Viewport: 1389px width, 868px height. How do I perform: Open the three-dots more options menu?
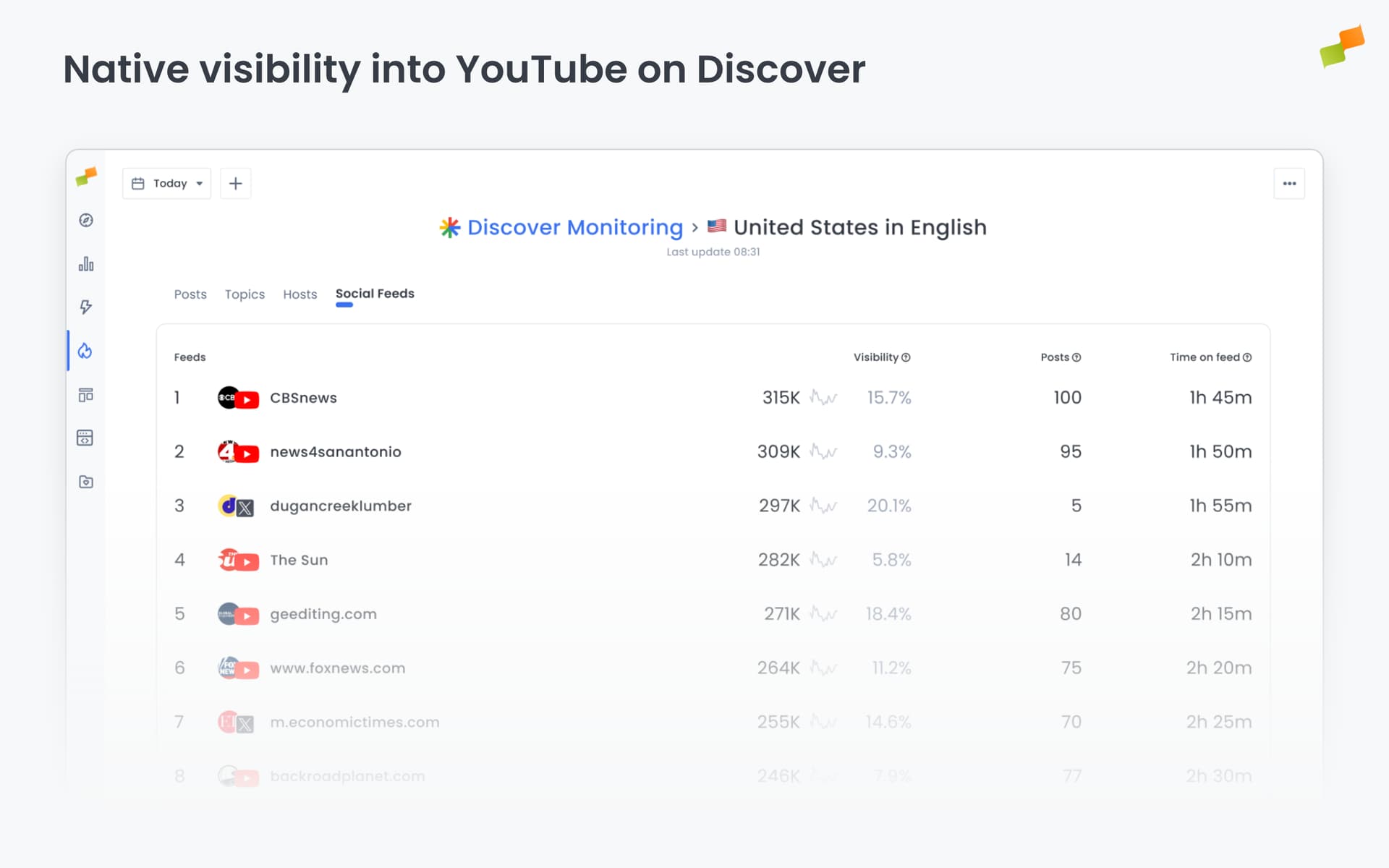[x=1289, y=184]
